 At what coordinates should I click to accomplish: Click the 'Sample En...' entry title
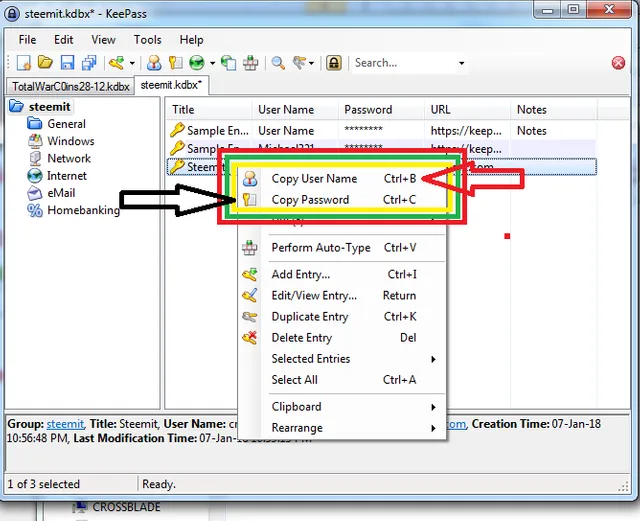click(x=218, y=131)
